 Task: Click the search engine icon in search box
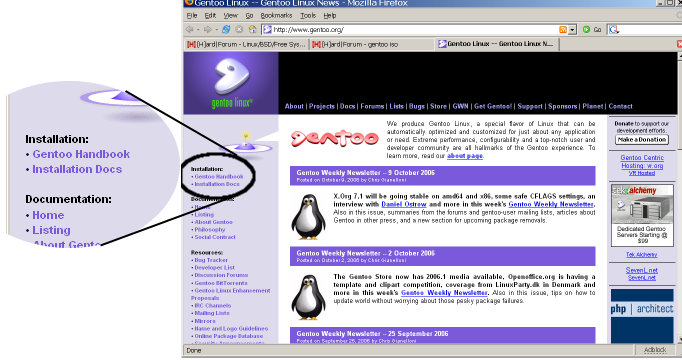click(614, 30)
